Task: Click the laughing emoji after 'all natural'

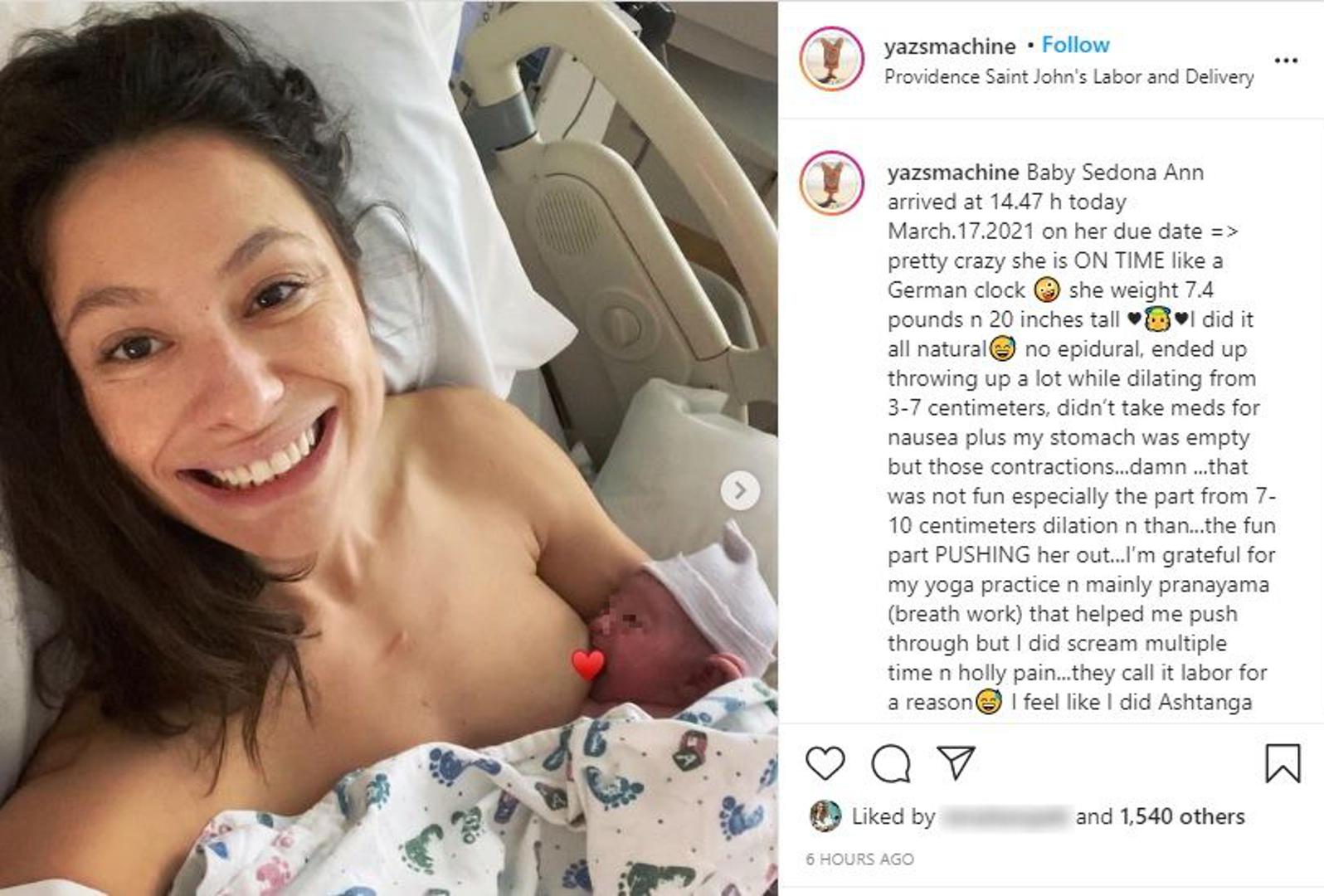Action: [1002, 349]
